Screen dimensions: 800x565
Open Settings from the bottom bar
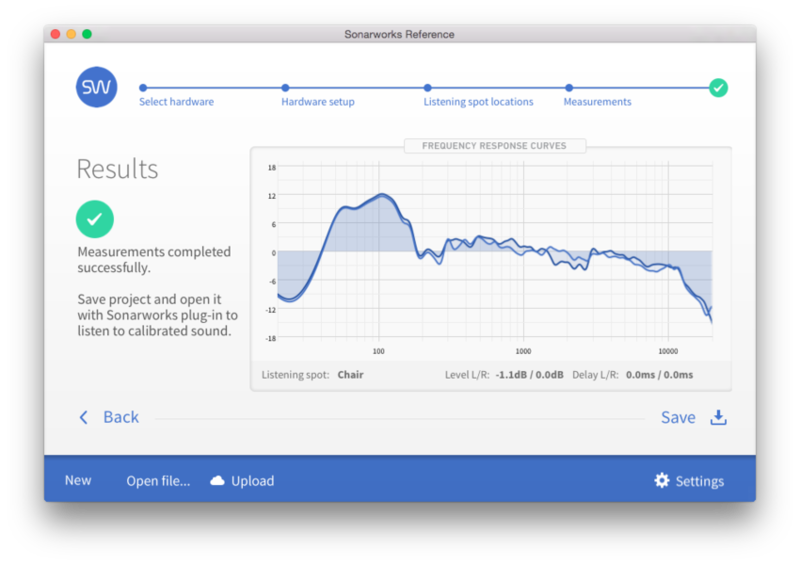699,481
